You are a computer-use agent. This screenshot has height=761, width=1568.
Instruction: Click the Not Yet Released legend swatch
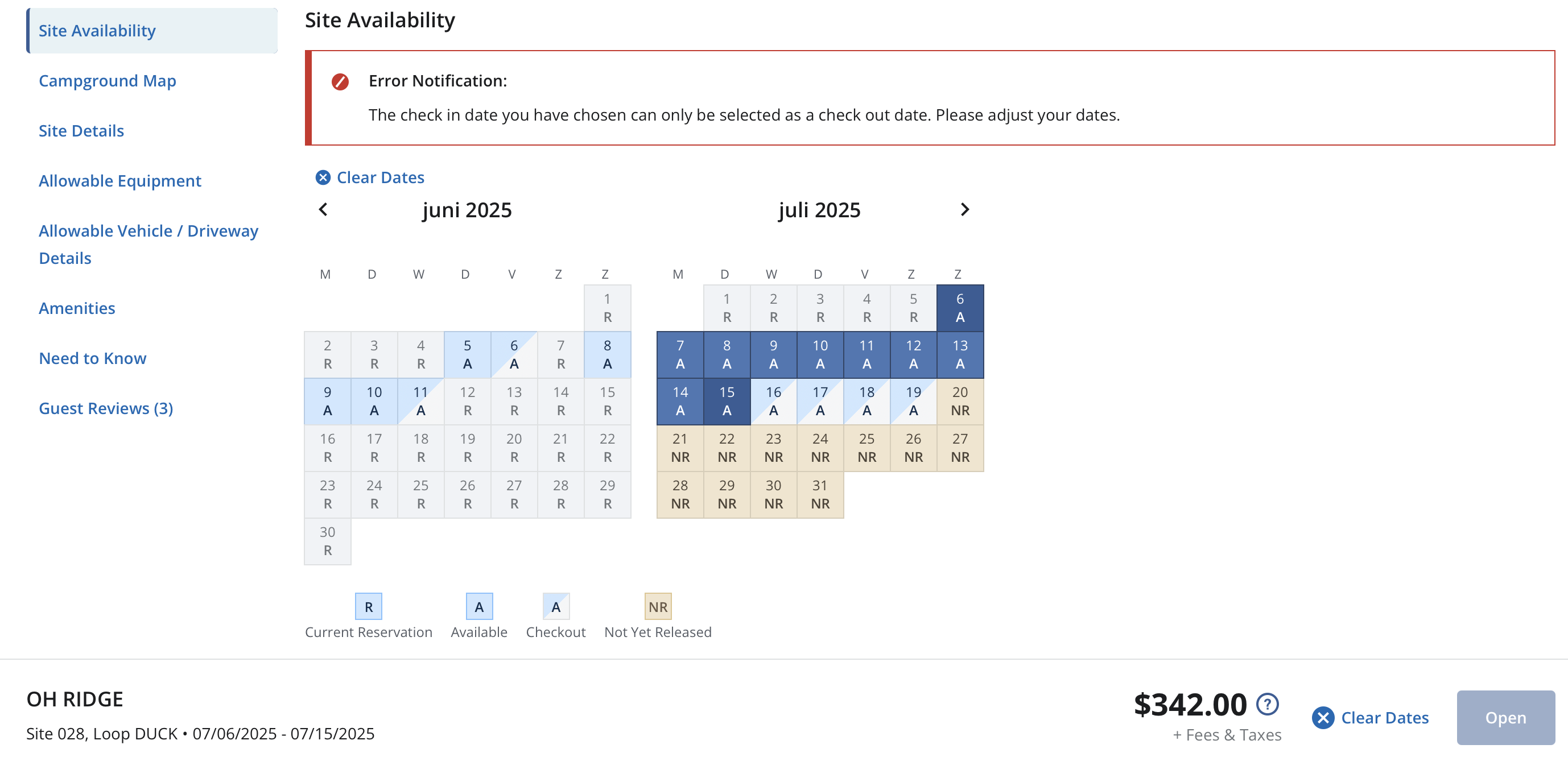657,606
